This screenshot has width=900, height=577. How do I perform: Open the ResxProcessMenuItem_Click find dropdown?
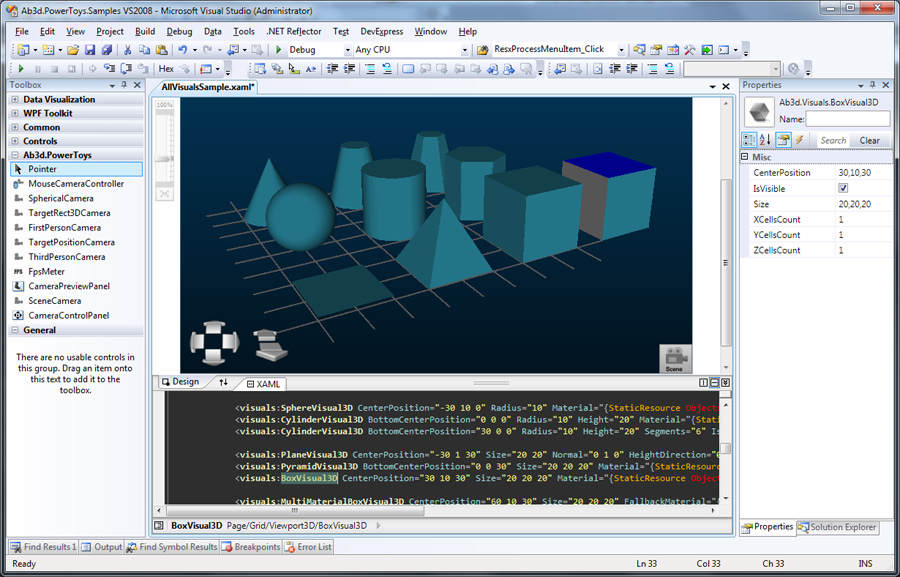pos(621,51)
